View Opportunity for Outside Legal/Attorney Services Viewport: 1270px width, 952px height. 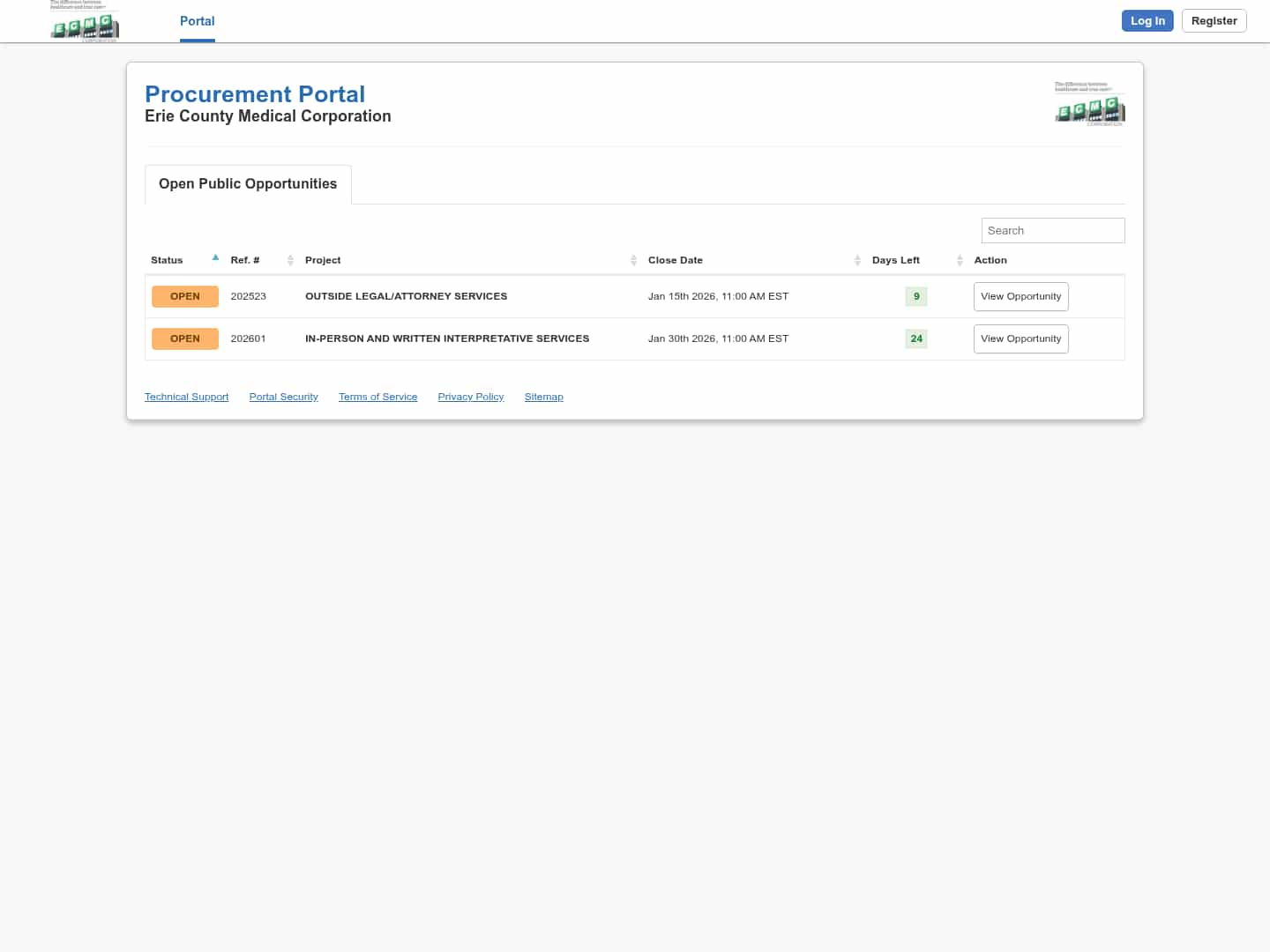(1020, 296)
